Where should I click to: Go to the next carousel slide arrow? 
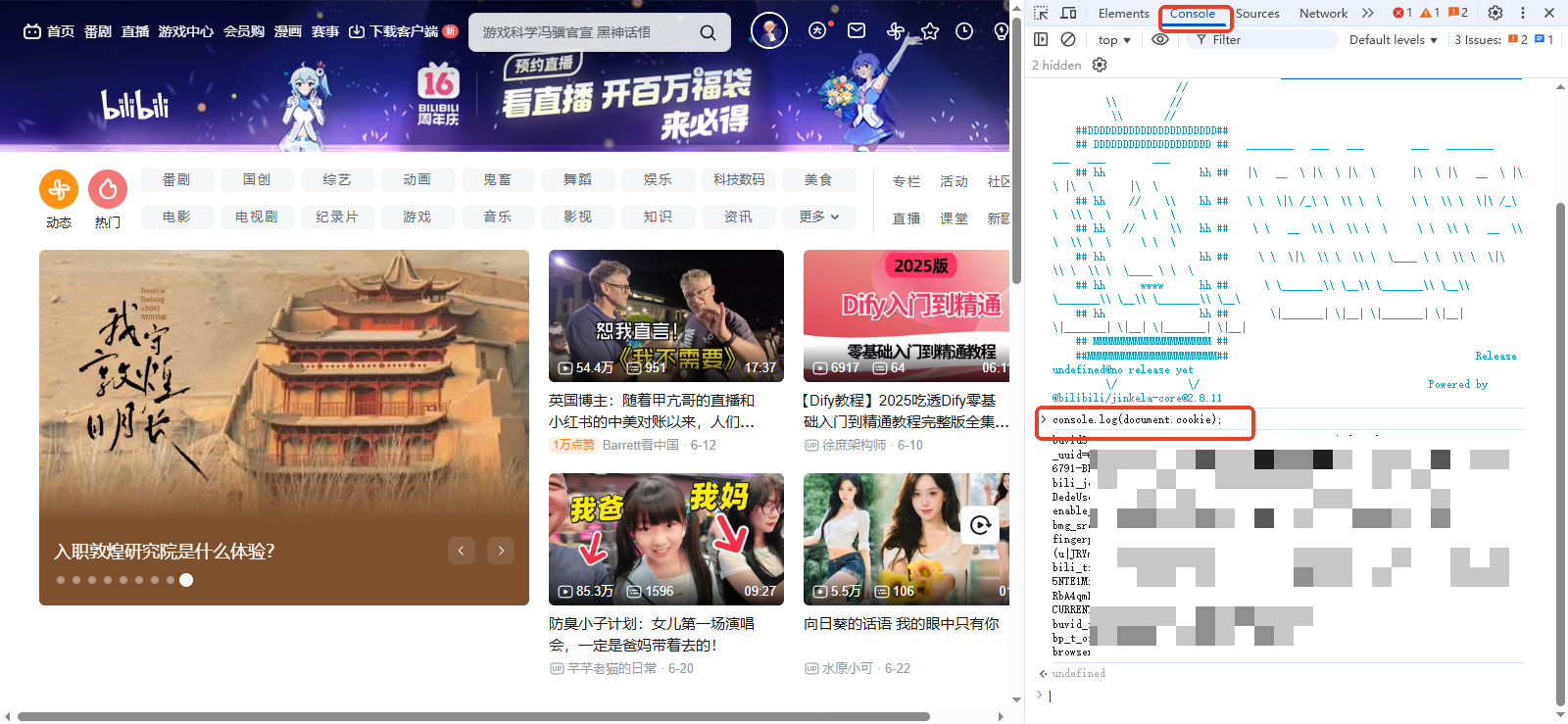tap(501, 551)
